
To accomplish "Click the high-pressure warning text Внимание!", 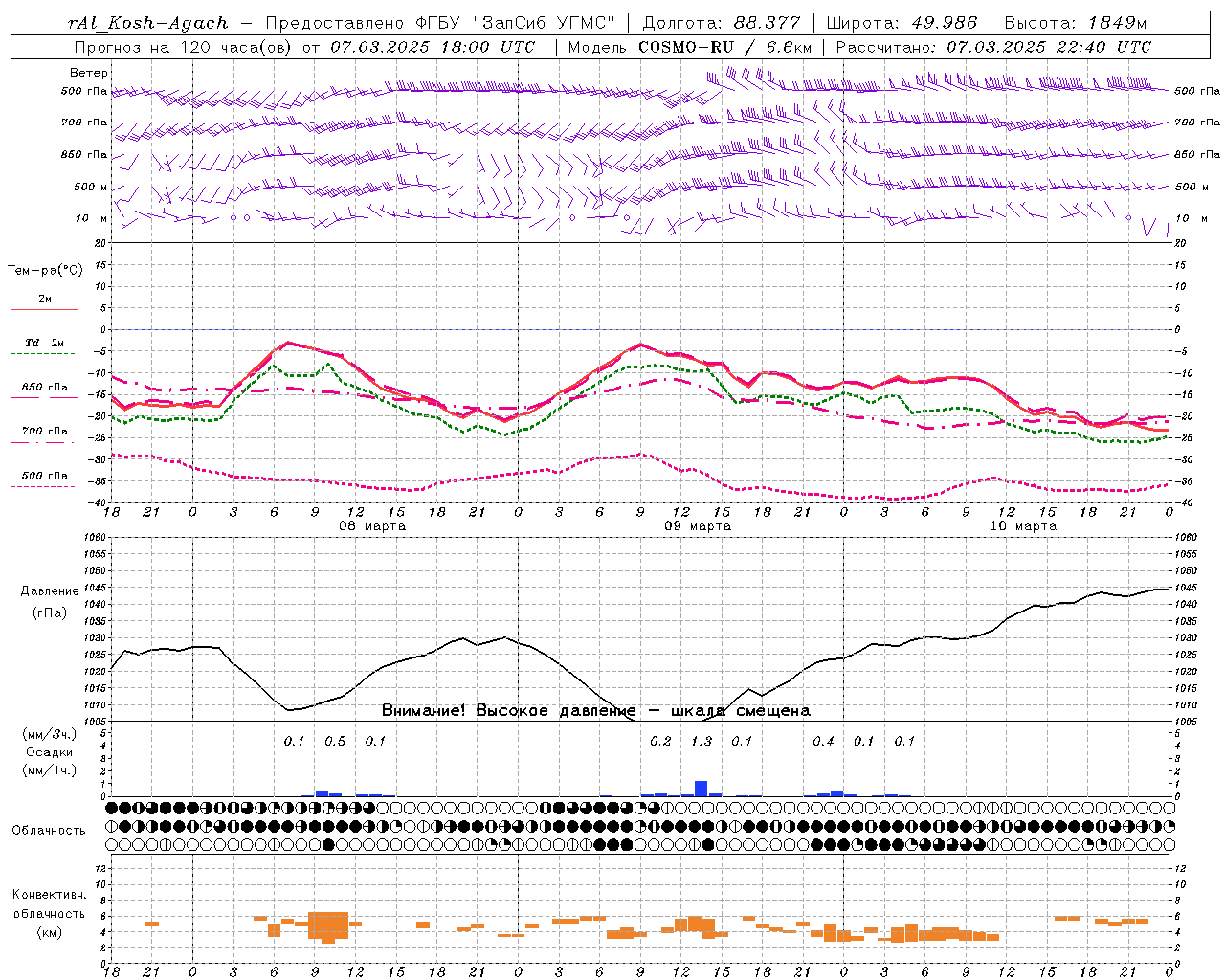I will [425, 711].
